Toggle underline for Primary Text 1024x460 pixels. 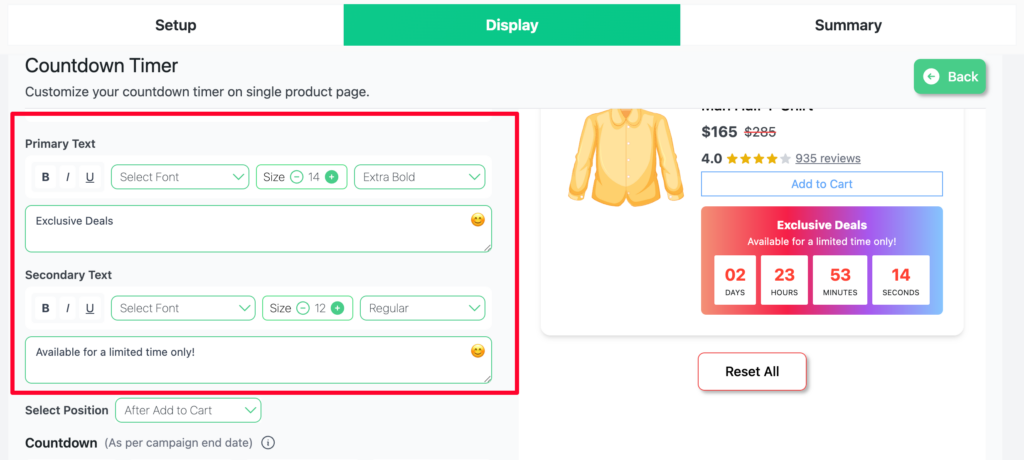pos(90,177)
